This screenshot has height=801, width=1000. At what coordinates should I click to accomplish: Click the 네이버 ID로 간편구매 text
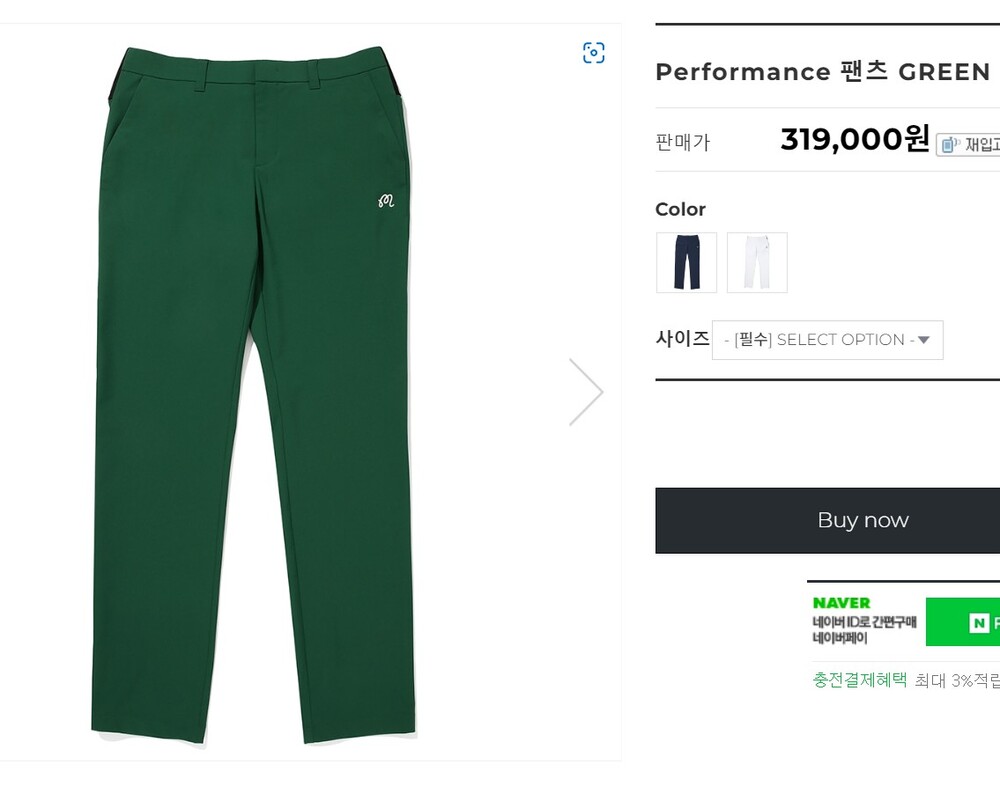864,622
